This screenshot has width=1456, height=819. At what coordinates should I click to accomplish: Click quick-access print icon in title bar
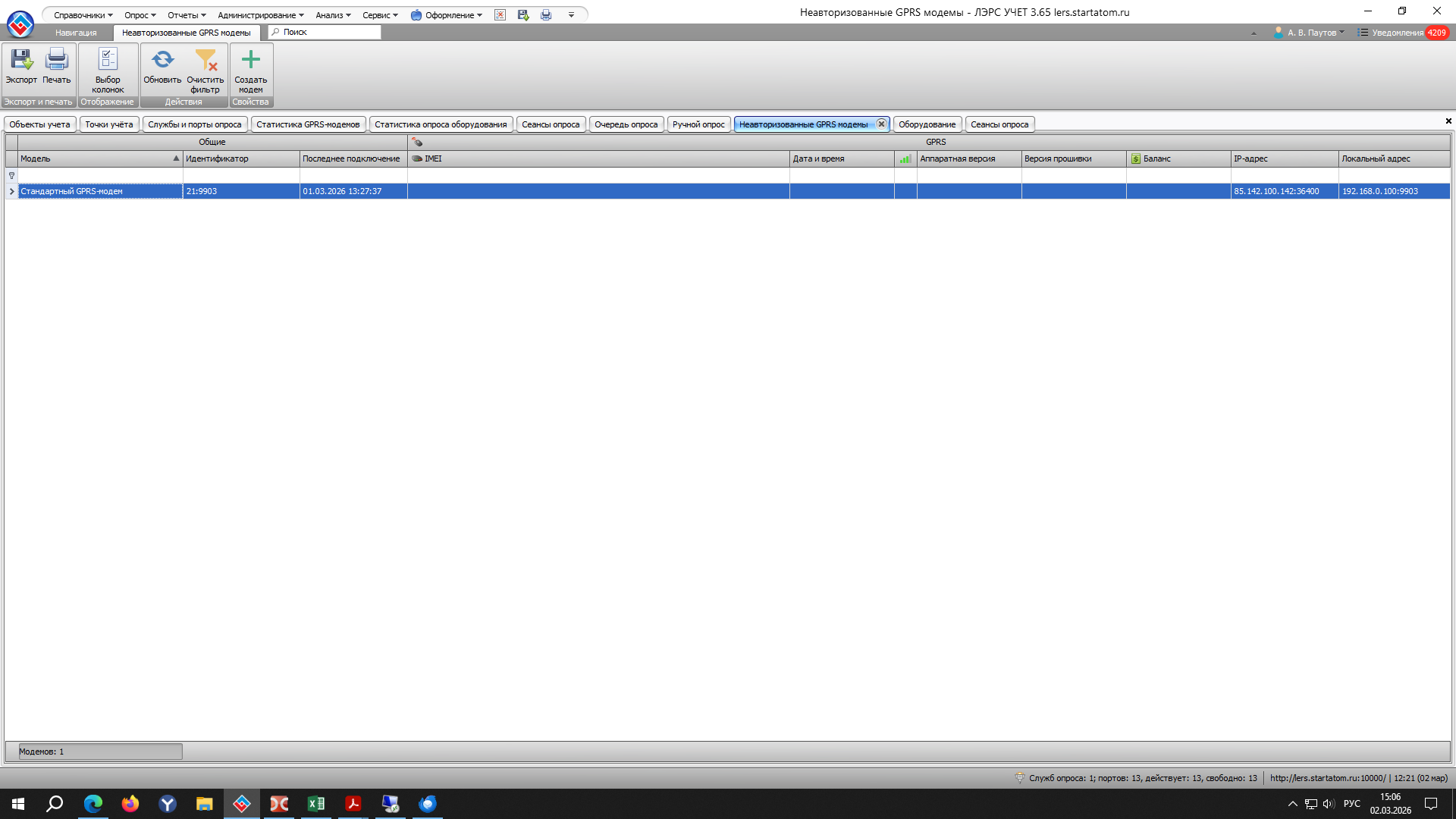click(546, 15)
